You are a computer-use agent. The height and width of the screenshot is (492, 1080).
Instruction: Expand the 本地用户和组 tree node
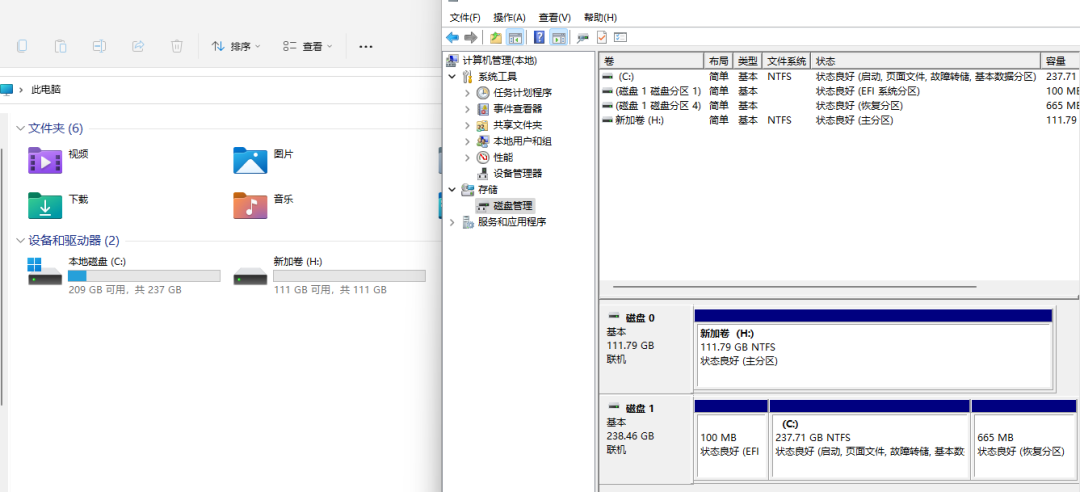[x=468, y=141]
